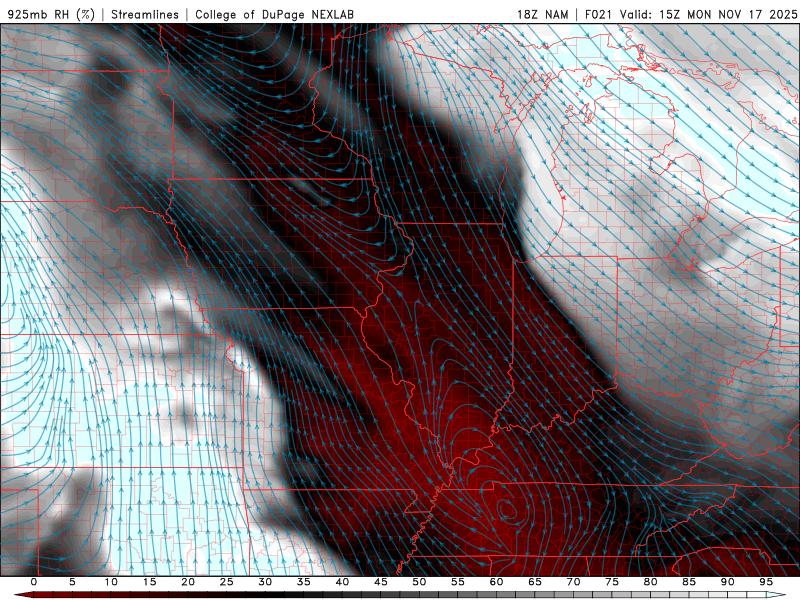Click the '0' colorbar scale label
Viewport: 800px width, 600px height.
click(34, 582)
